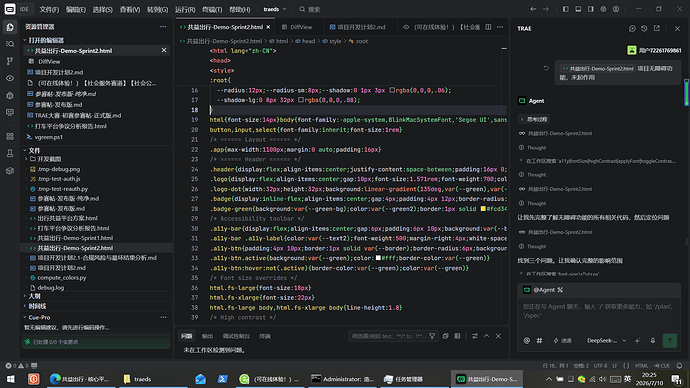Click the split editor icon in tab bar
The image size is (690, 388).
click(x=488, y=27)
